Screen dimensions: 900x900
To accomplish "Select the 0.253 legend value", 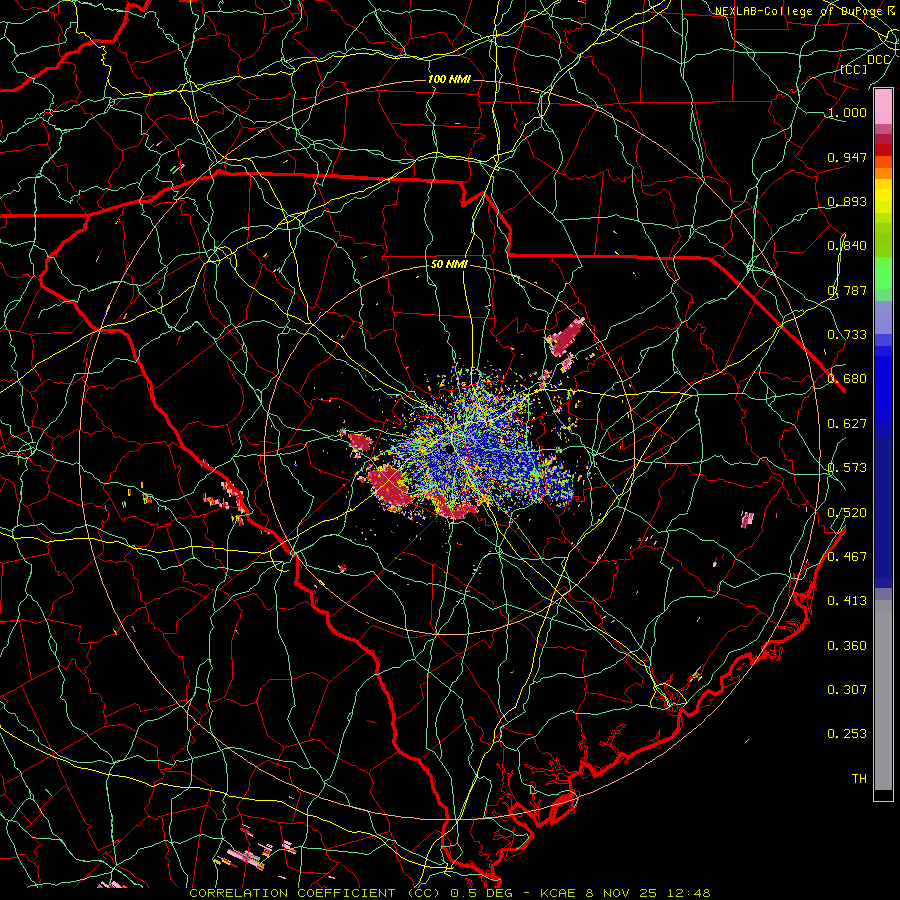I will click(847, 734).
